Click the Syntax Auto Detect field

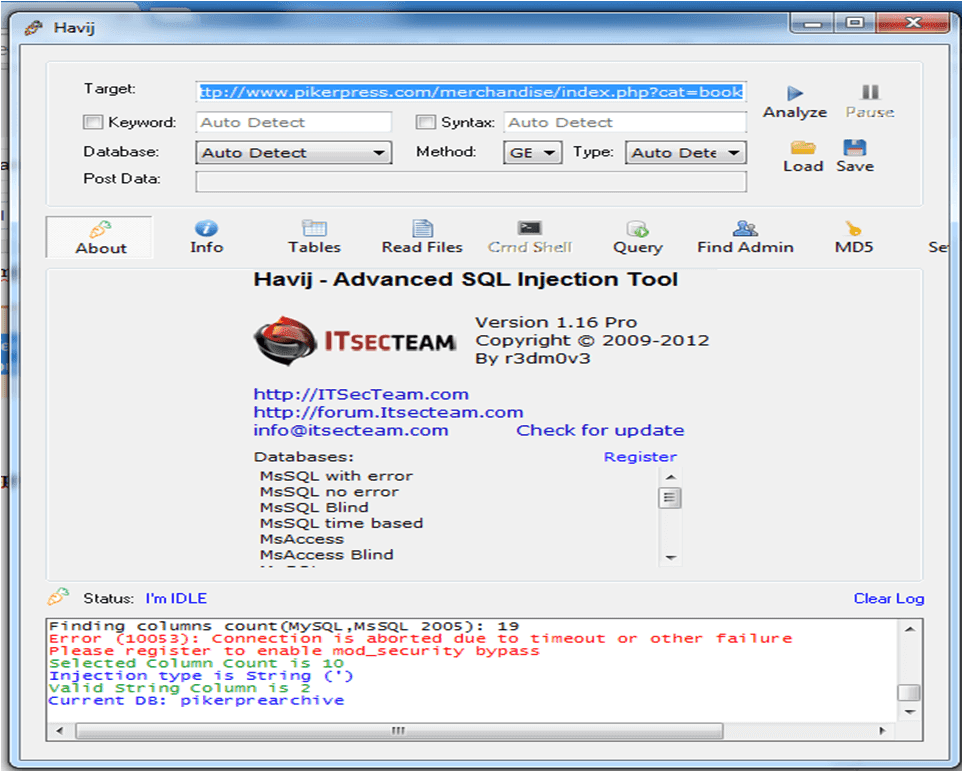[x=625, y=122]
